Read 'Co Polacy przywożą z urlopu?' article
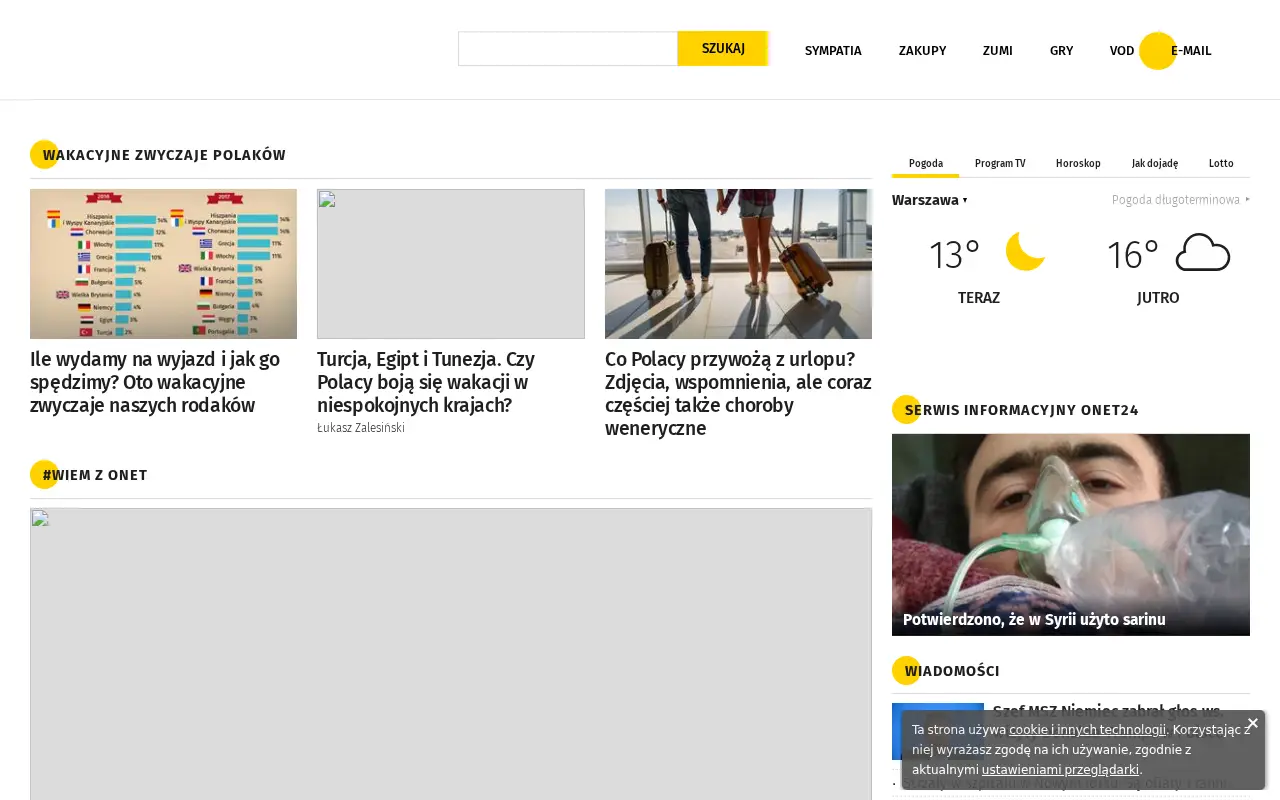The image size is (1280, 800). (738, 394)
